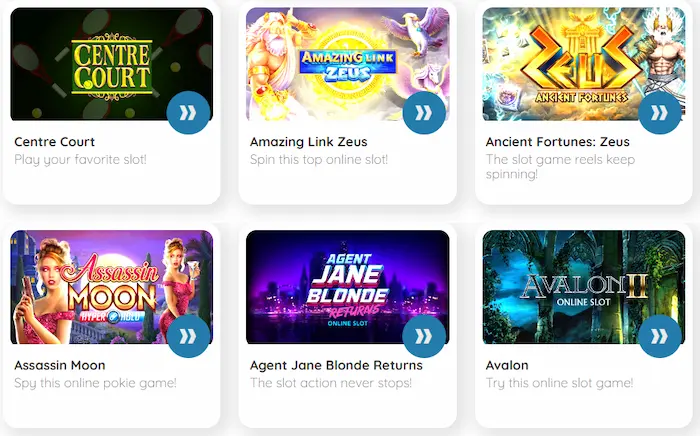Viewport: 700px width, 436px height.
Task: Click 'The slot action never stops!' description
Action: coord(331,383)
